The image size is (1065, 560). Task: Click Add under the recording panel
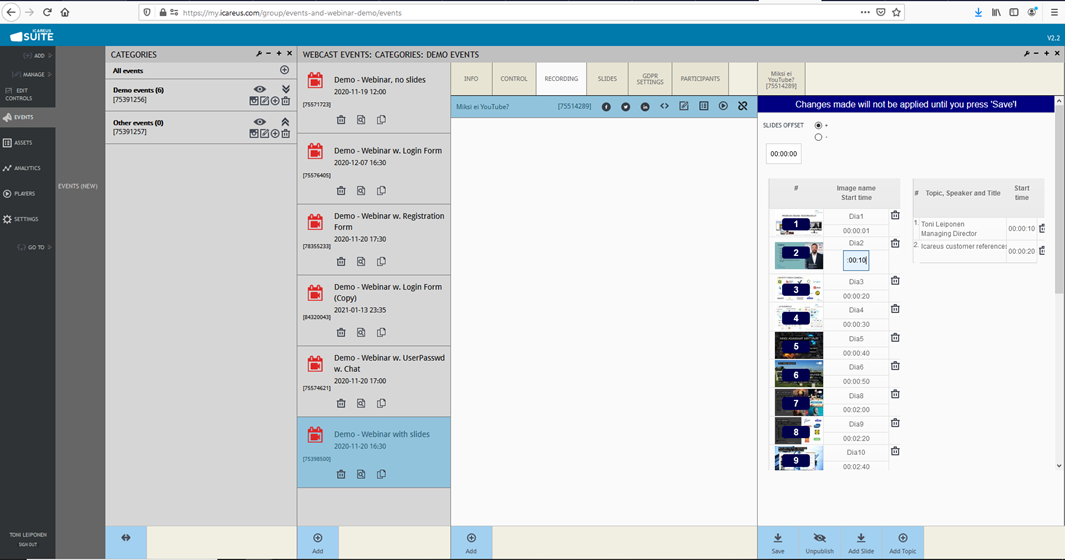(471, 543)
